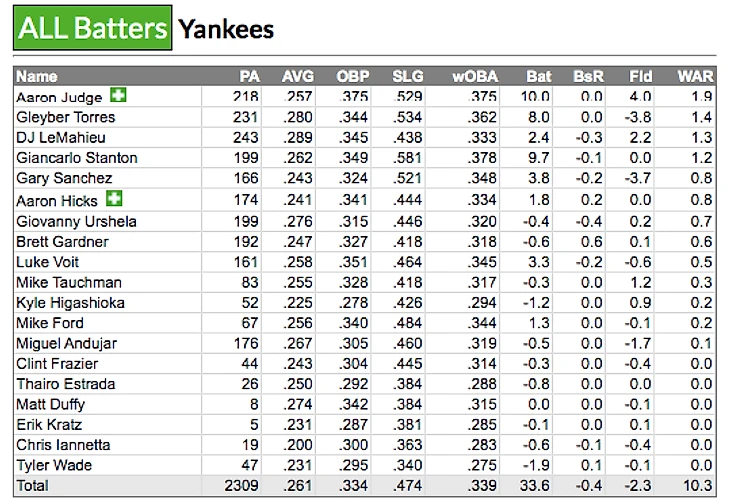This screenshot has height=501, width=730.
Task: Open Brett Gardner's player page
Action: (62, 241)
